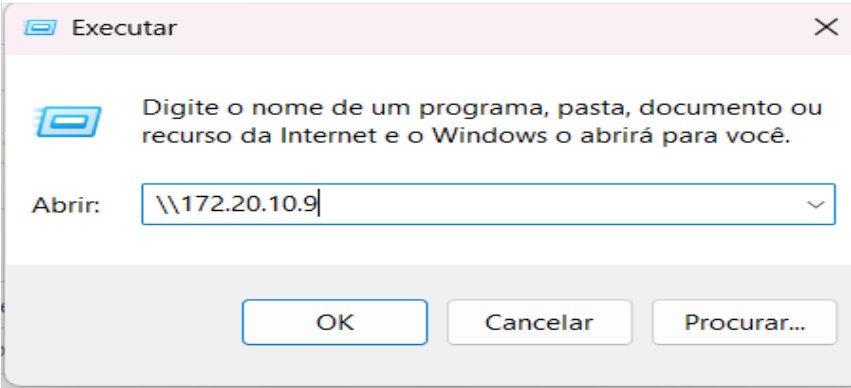Dismiss the dialog using Cancelar

pos(539,322)
